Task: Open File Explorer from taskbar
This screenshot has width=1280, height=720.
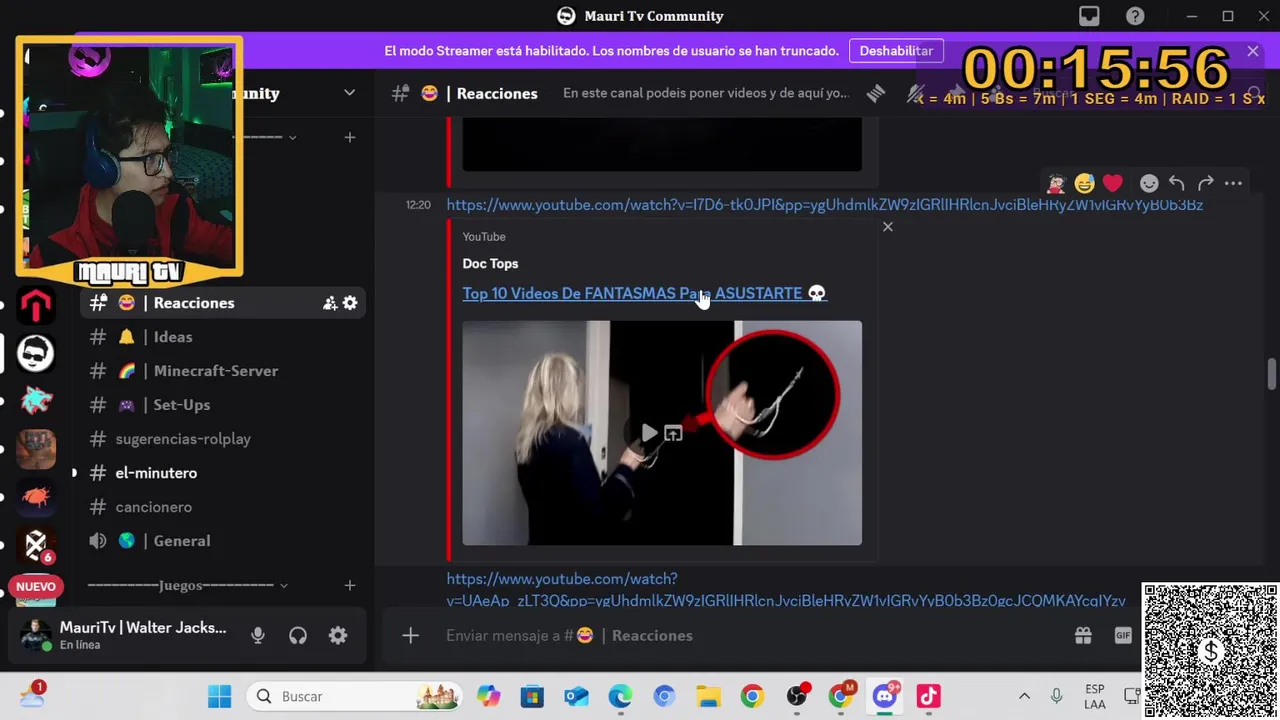Action: (708, 696)
